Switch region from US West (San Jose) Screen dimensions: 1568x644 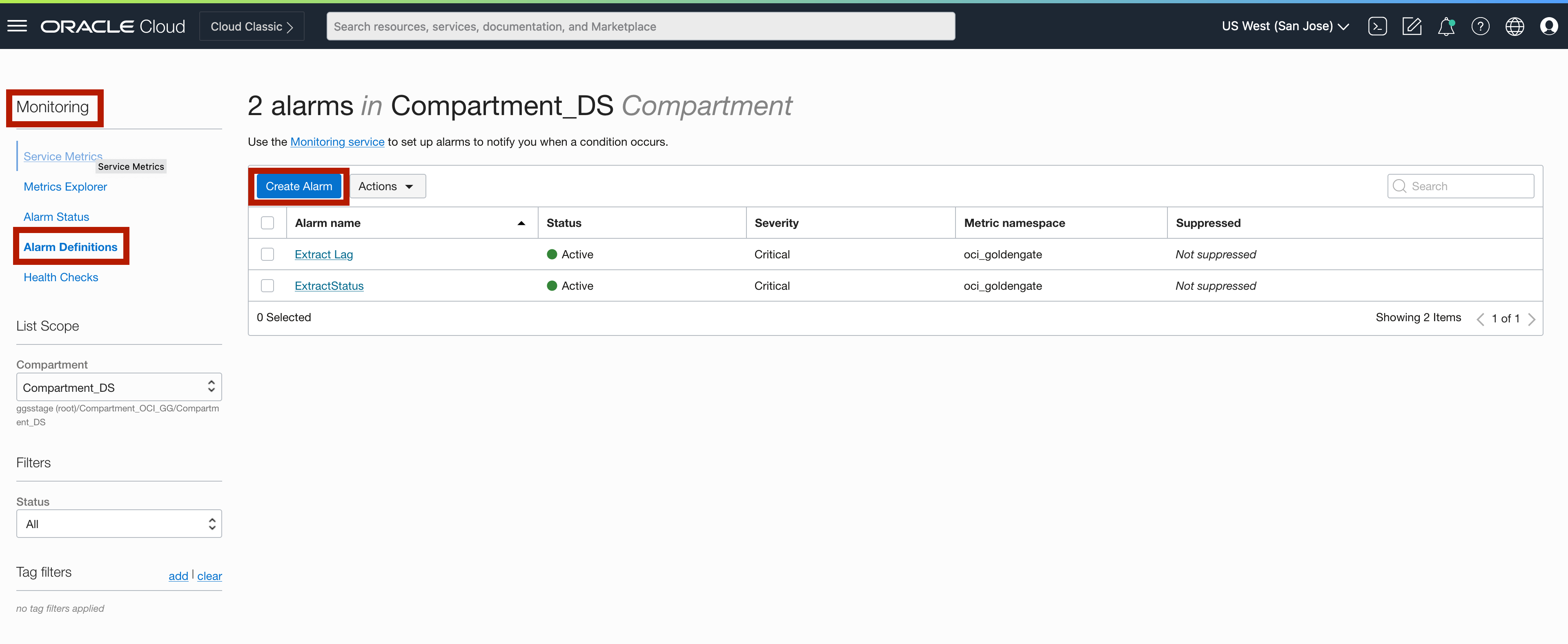pos(1285,26)
